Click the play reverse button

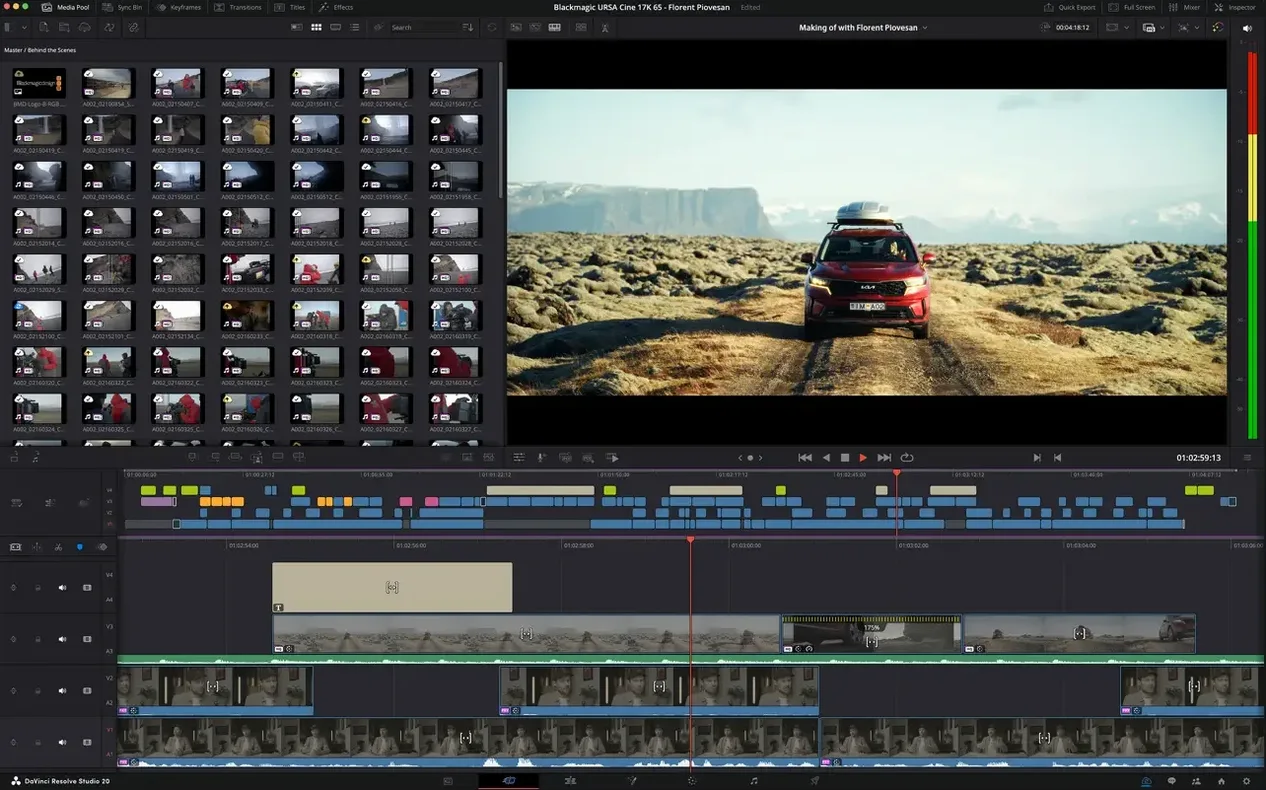pyautogui.click(x=826, y=457)
